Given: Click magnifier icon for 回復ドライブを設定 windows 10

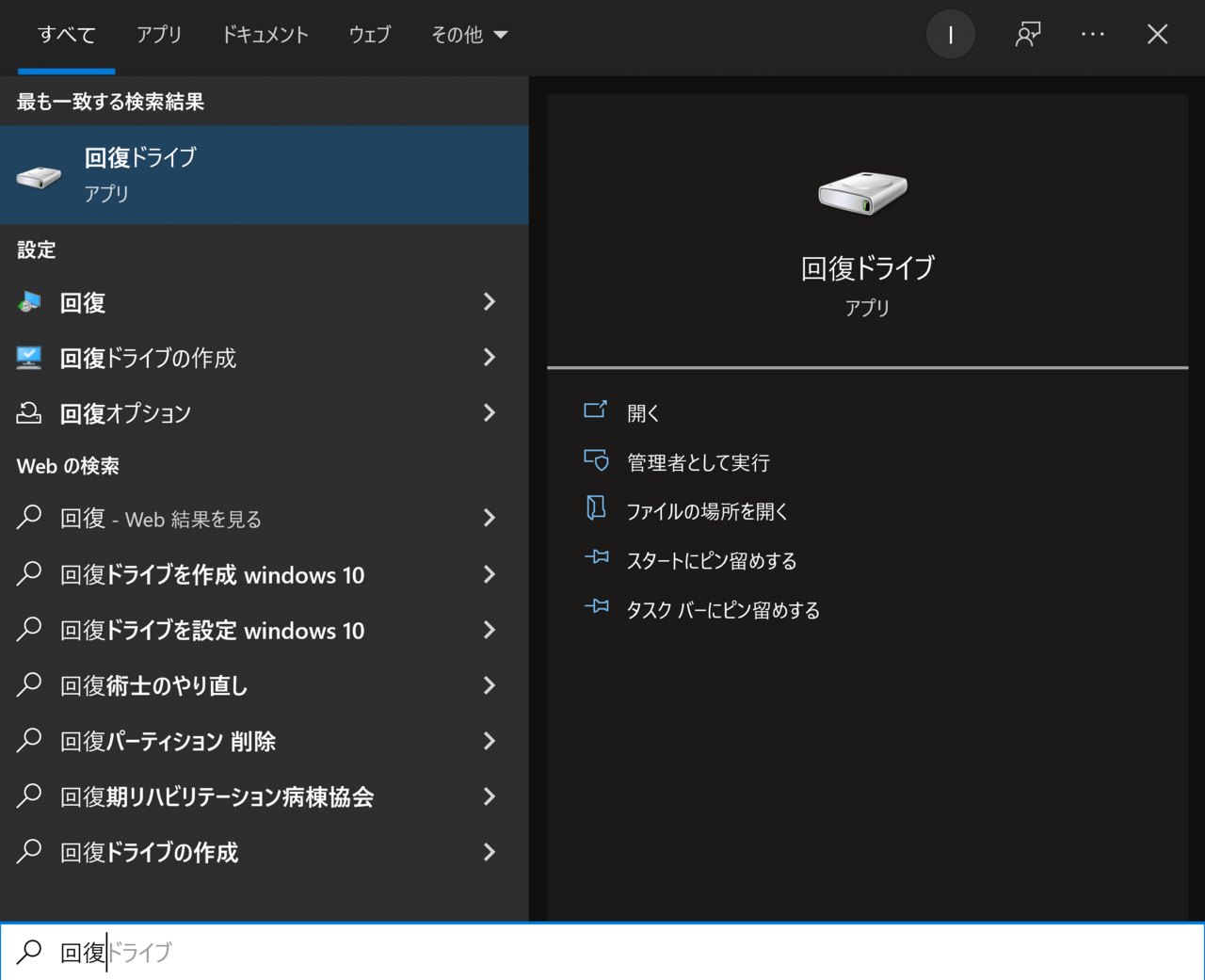Looking at the screenshot, I should tap(29, 628).
